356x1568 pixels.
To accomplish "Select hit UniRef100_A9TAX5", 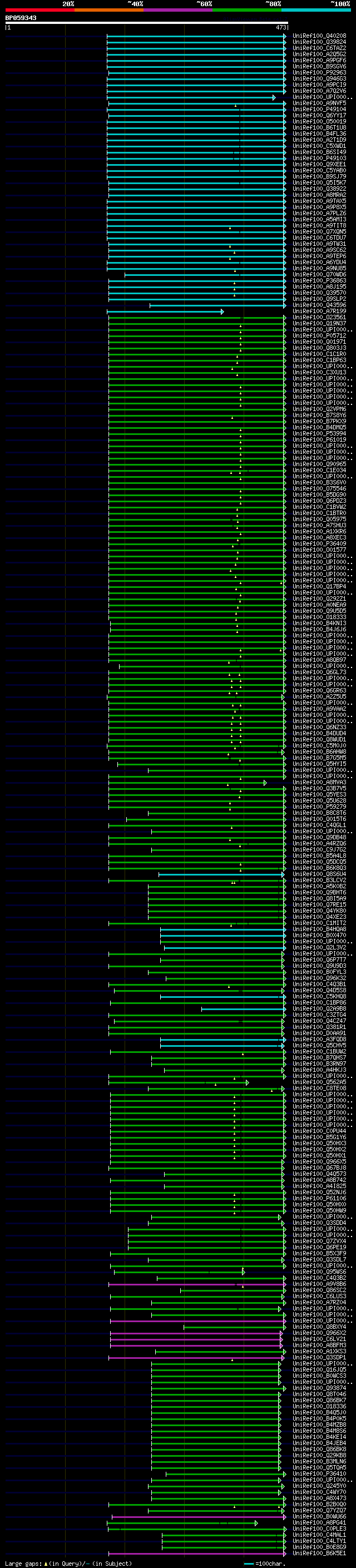I will tap(319, 201).
